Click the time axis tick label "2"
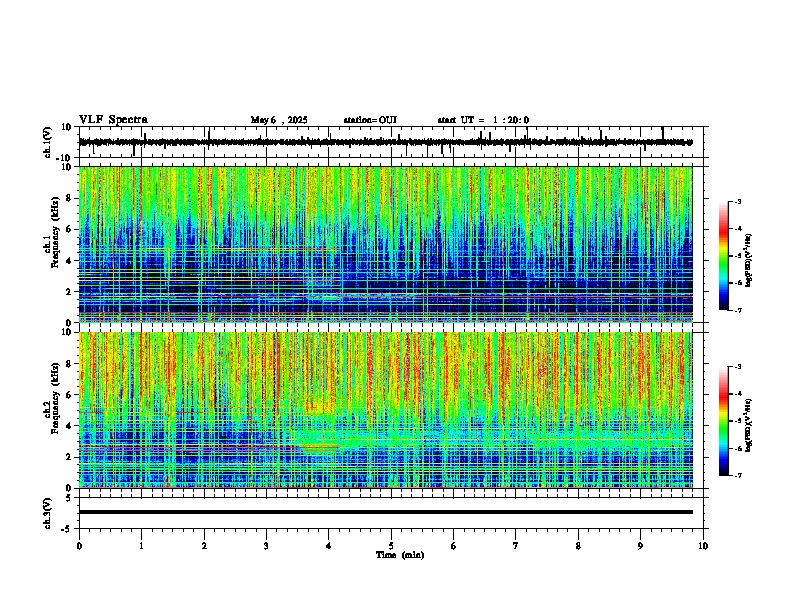The height and width of the screenshot is (612, 792). (204, 546)
